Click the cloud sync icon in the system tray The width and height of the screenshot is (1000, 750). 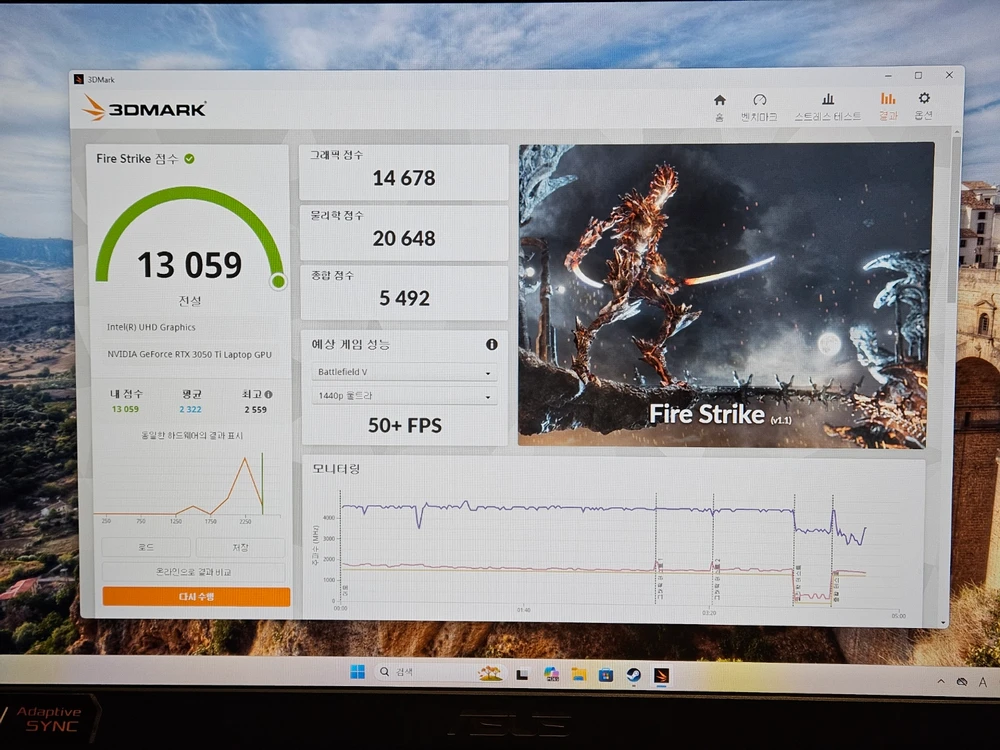[962, 682]
